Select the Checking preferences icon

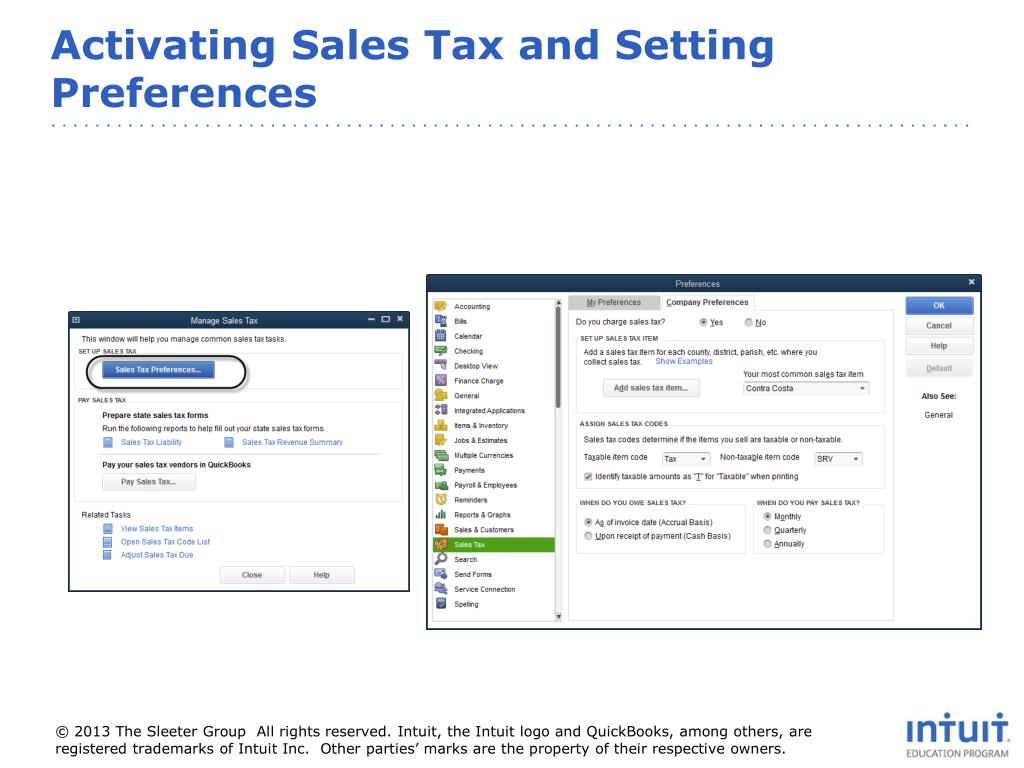[441, 351]
